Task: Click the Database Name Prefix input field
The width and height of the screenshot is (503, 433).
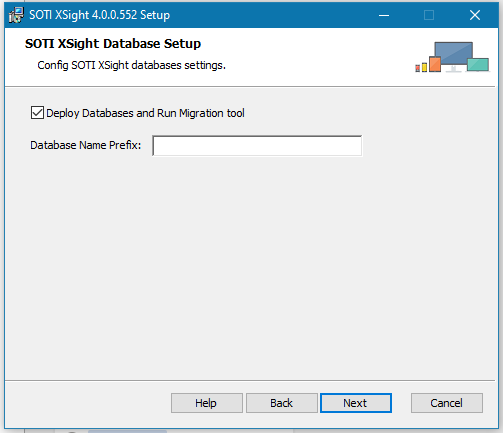Action: 257,146
